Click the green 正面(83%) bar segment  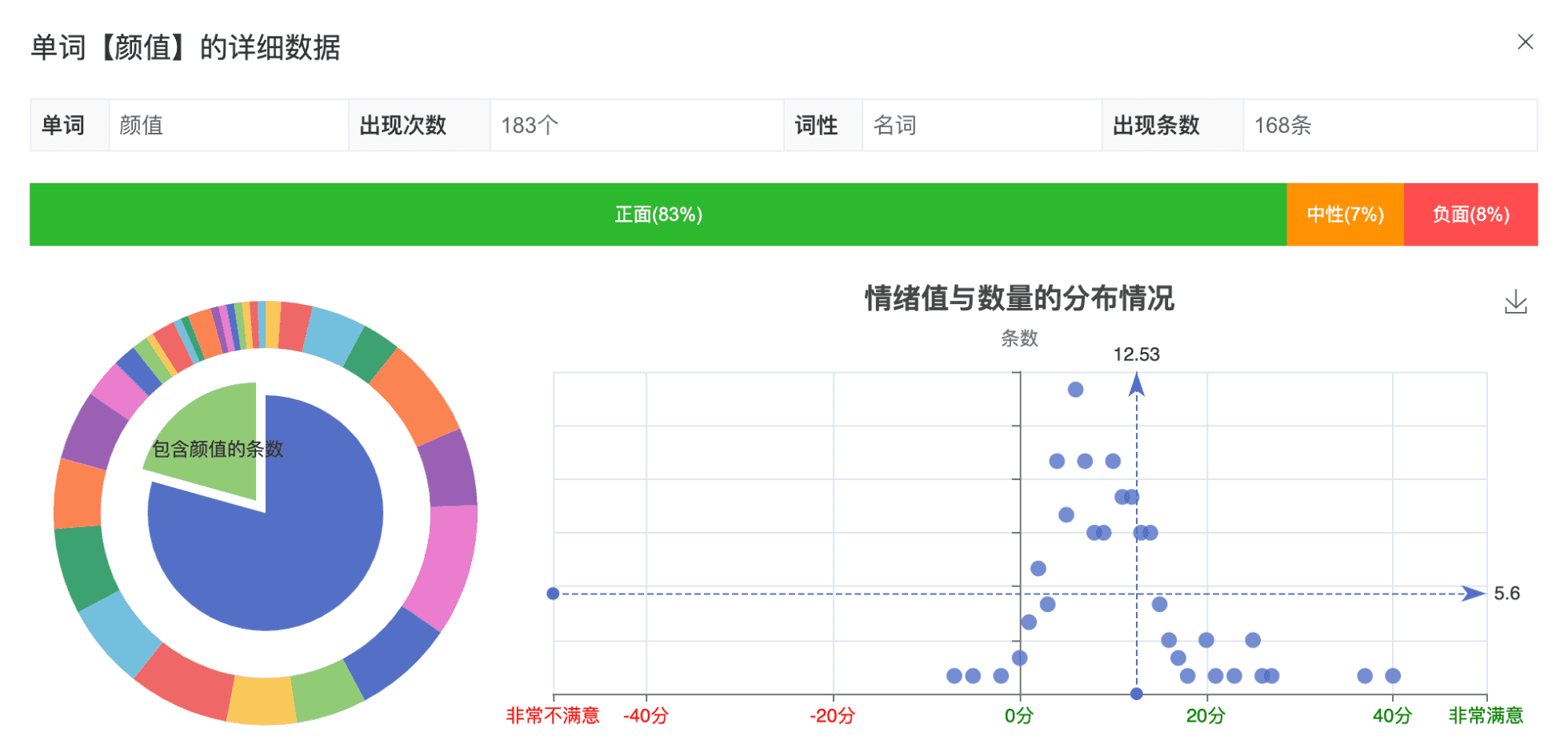658,214
